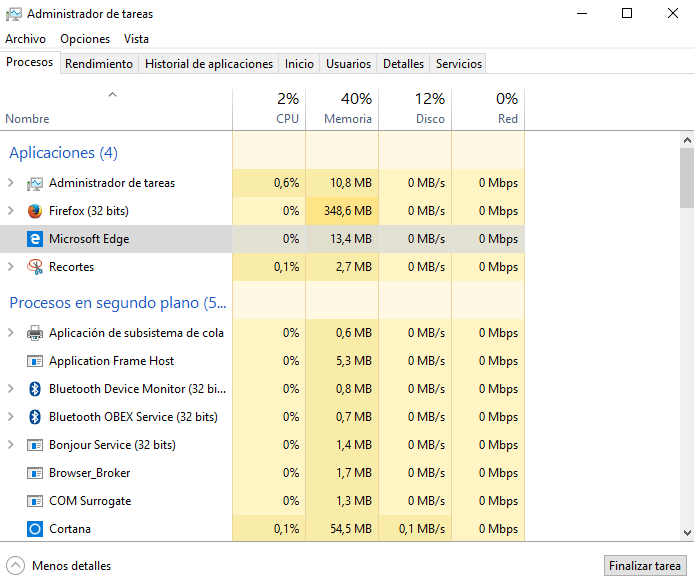This screenshot has height=584, width=694.
Task: Click the Microsoft Edge icon
Action: [35, 239]
